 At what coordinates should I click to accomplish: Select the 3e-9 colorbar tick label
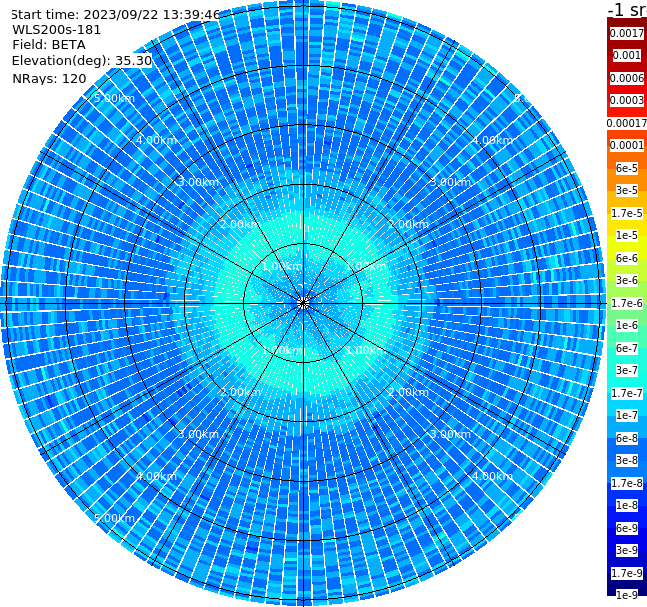(627, 550)
